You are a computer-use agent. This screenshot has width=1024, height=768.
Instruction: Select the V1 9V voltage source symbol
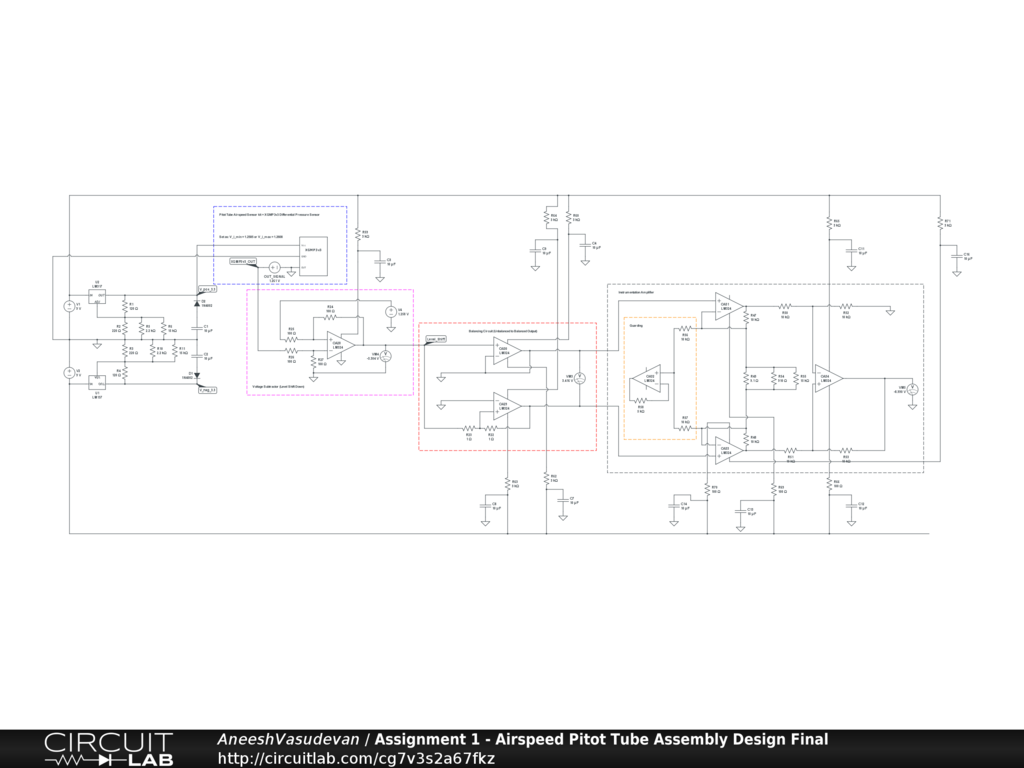tap(69, 305)
